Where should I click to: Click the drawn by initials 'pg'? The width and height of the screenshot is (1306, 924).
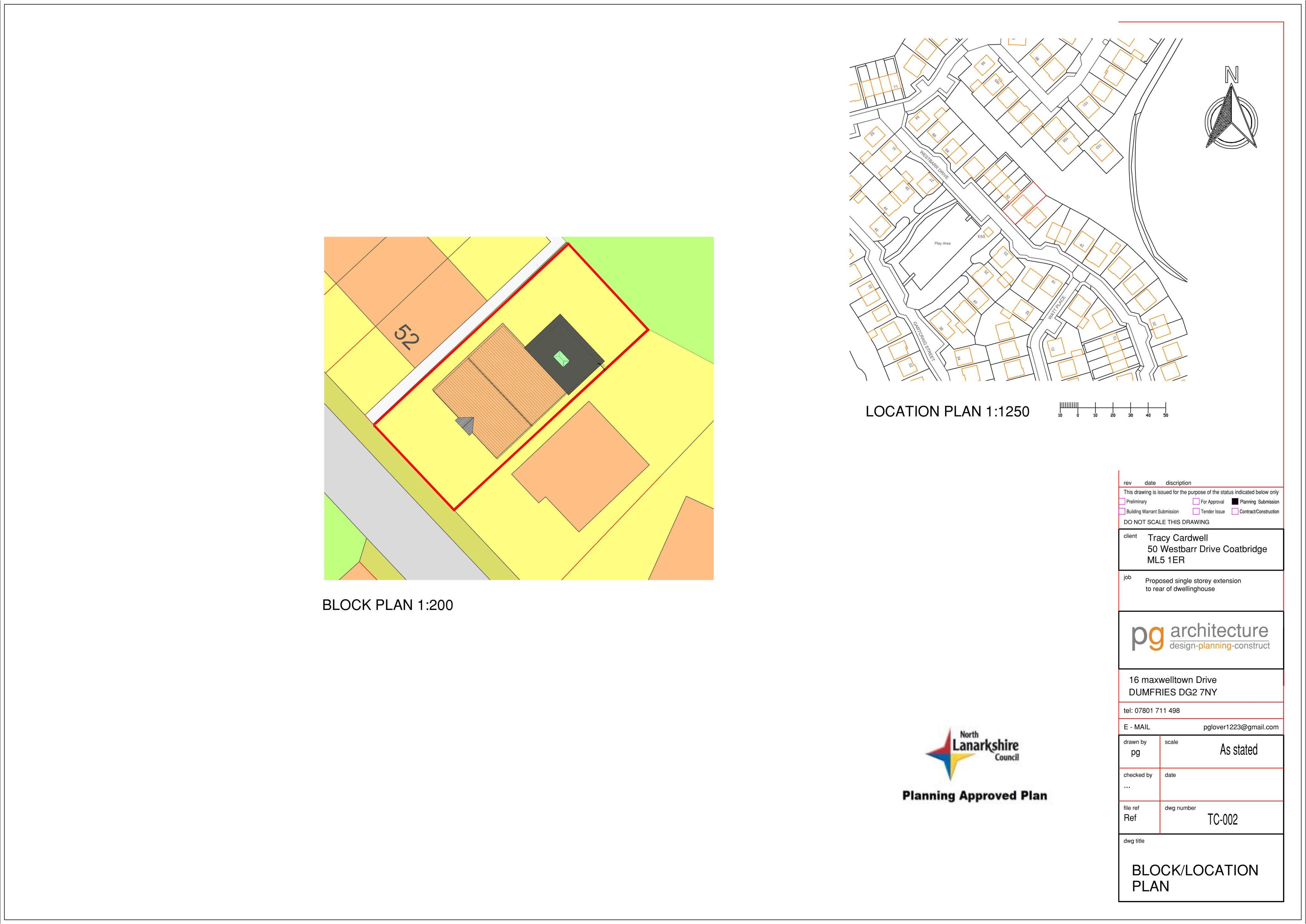1135,753
